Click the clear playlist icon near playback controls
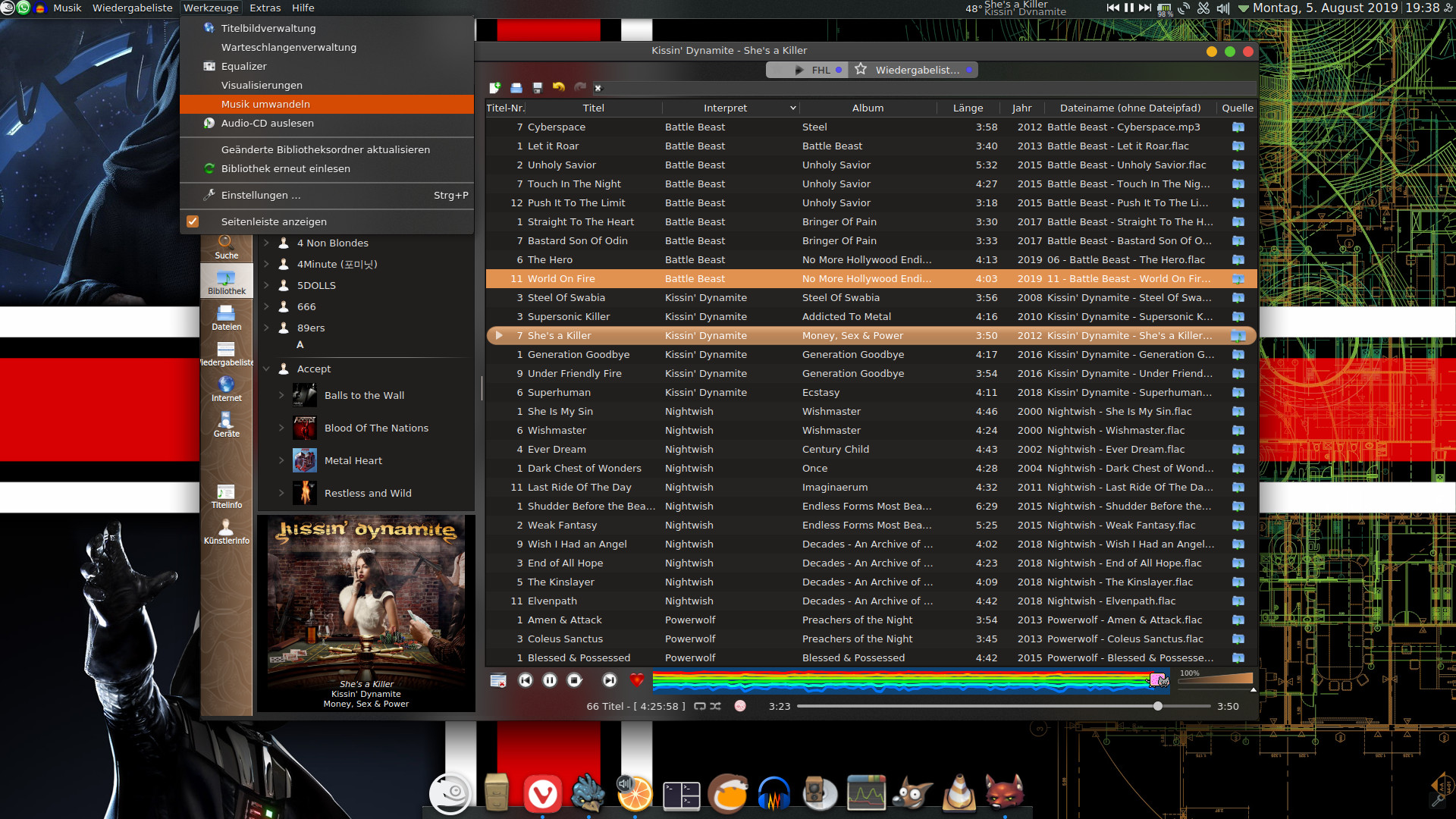1456x819 pixels. [498, 680]
